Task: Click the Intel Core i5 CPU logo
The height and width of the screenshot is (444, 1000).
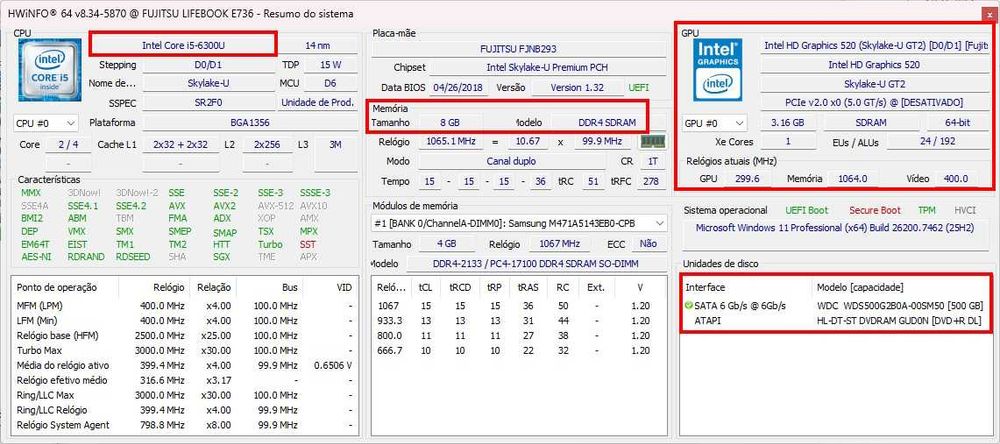Action: (49, 70)
